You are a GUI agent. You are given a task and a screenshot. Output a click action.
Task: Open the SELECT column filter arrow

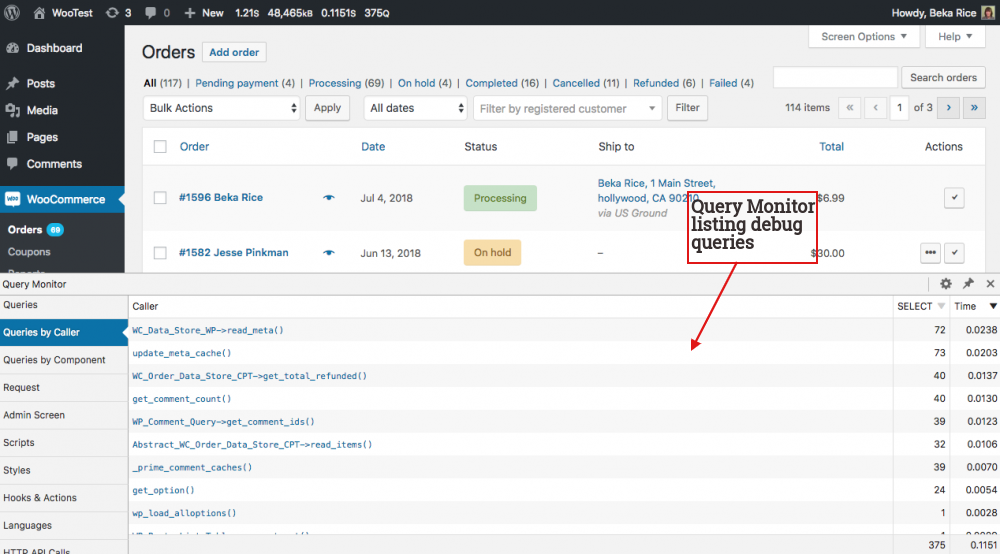[x=941, y=307]
